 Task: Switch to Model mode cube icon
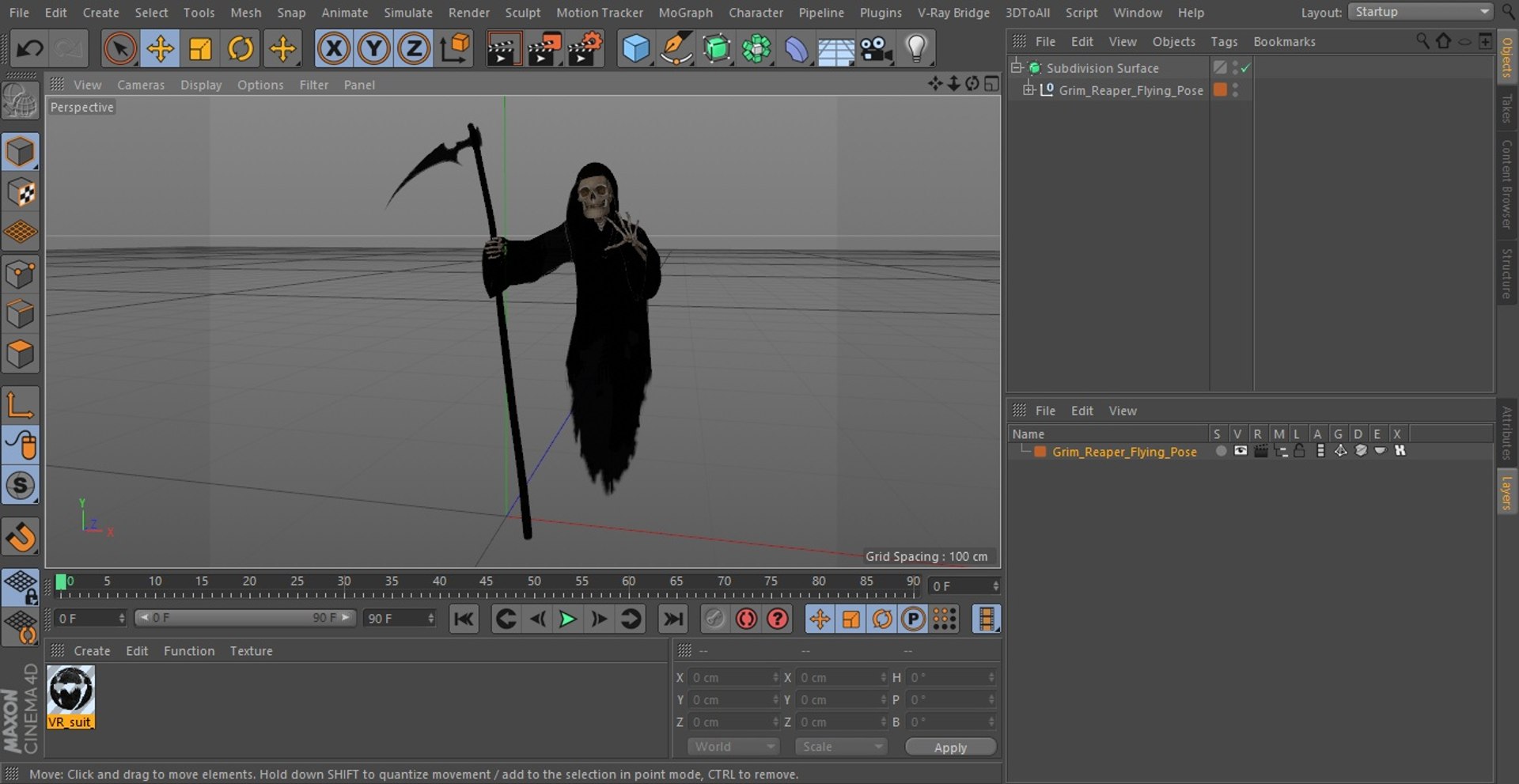pyautogui.click(x=21, y=152)
